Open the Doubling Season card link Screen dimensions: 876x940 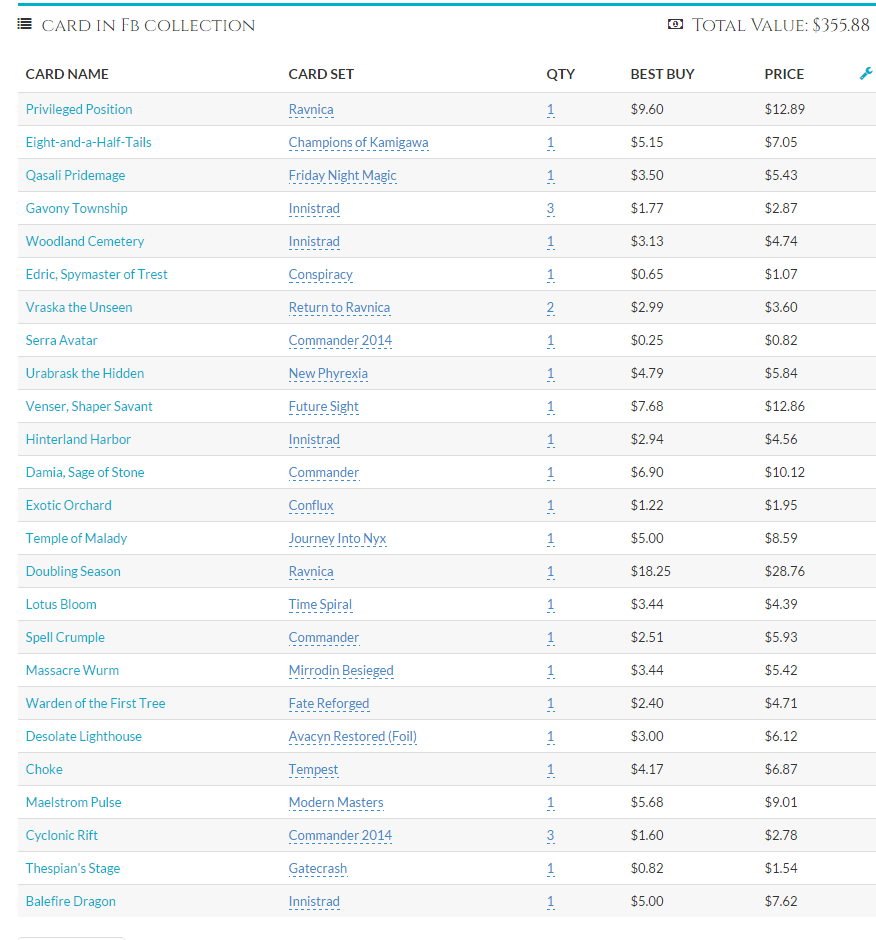[x=73, y=571]
